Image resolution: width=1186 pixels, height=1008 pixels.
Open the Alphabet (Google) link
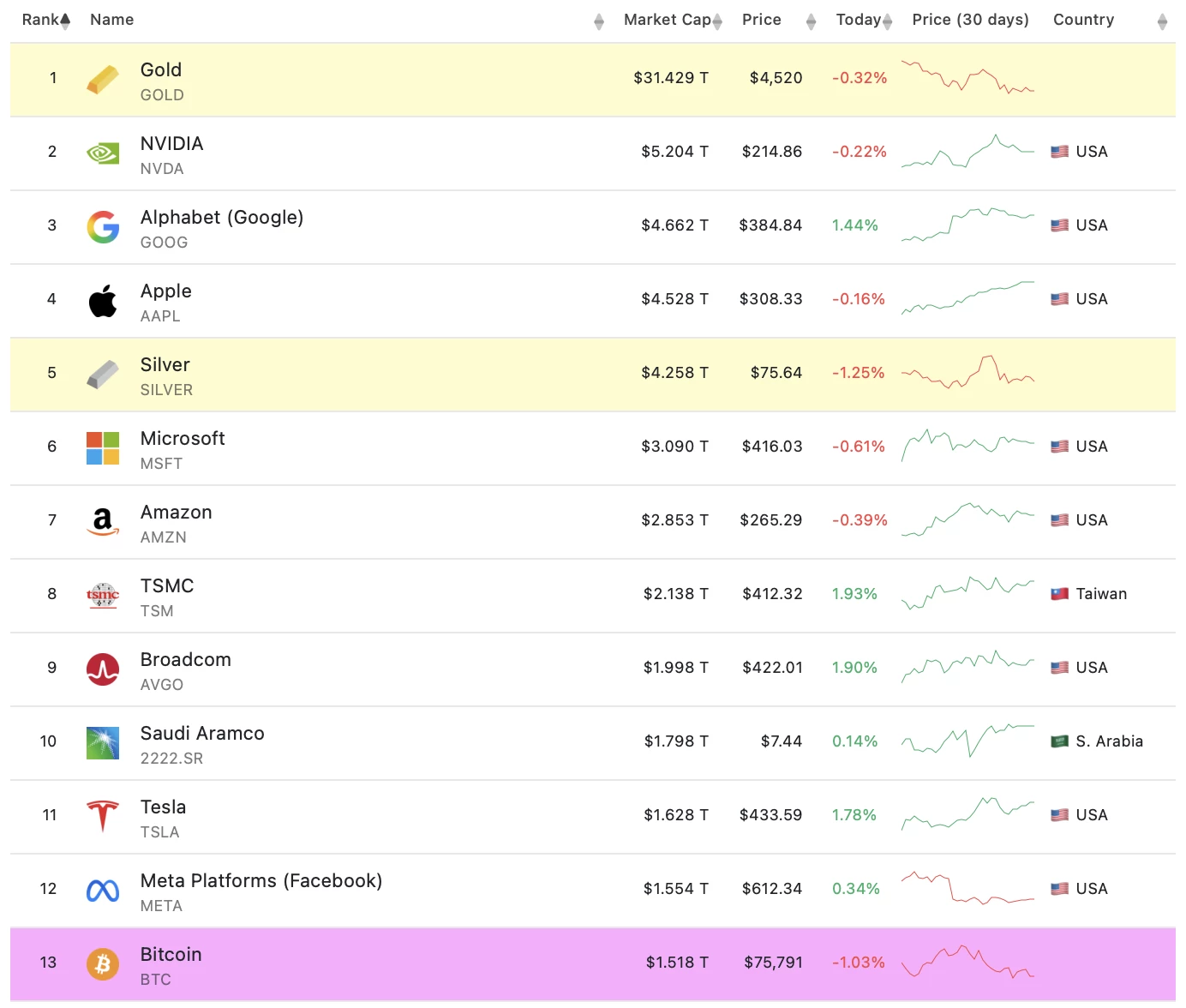point(222,218)
